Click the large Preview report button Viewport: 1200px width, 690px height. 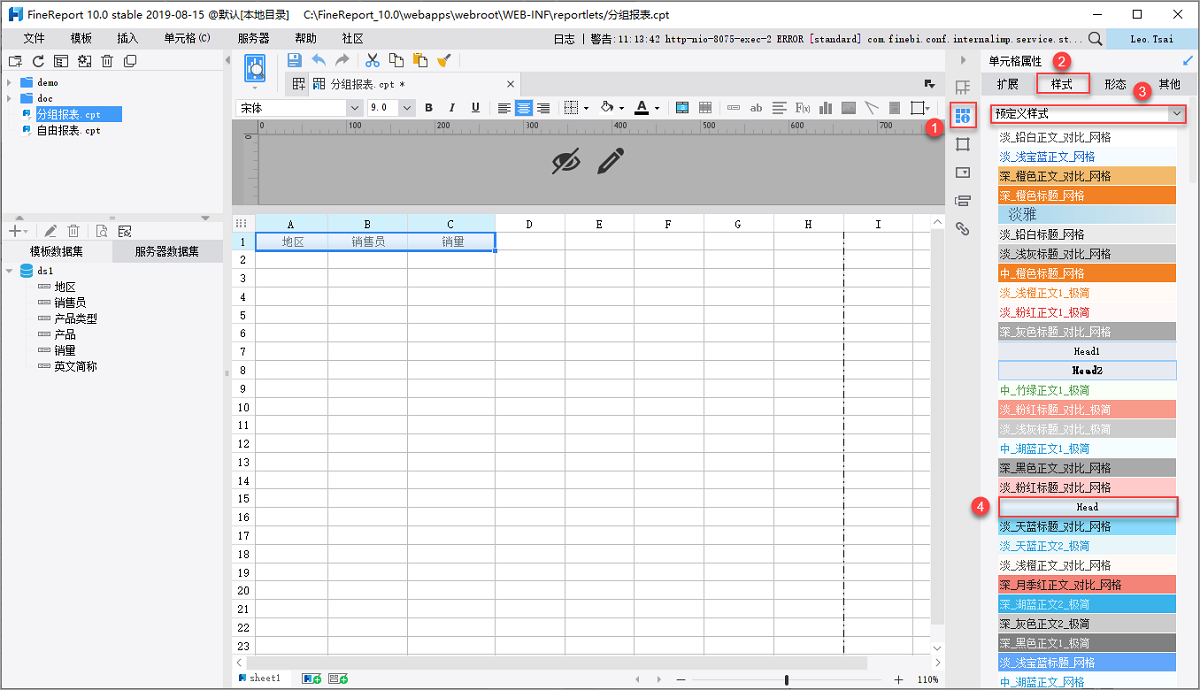255,68
